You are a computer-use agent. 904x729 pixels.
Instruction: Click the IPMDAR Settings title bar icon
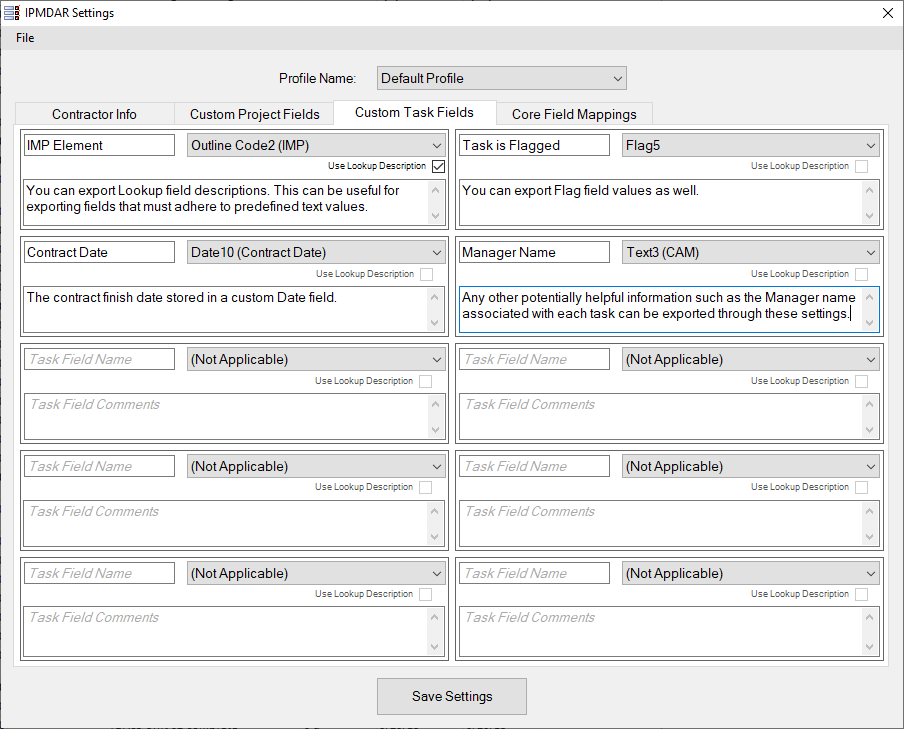[x=12, y=13]
